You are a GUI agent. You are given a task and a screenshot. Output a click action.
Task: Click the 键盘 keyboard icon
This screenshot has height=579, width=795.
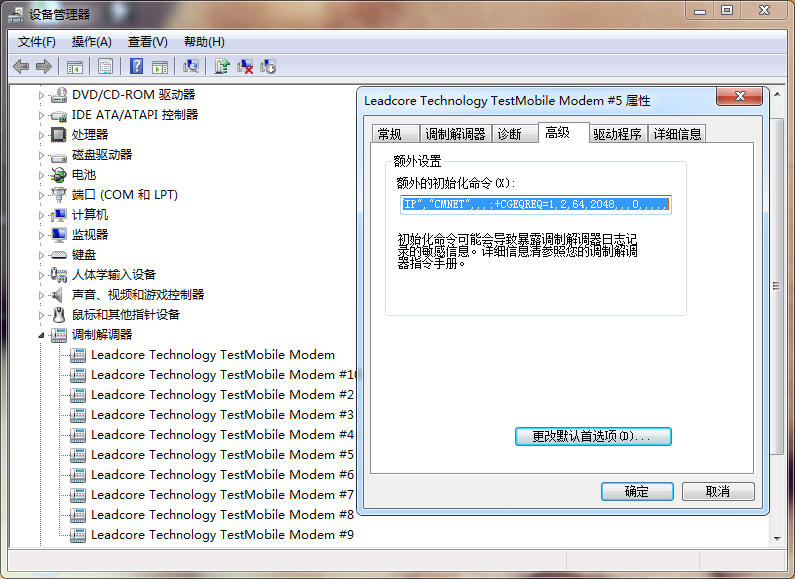coord(59,255)
